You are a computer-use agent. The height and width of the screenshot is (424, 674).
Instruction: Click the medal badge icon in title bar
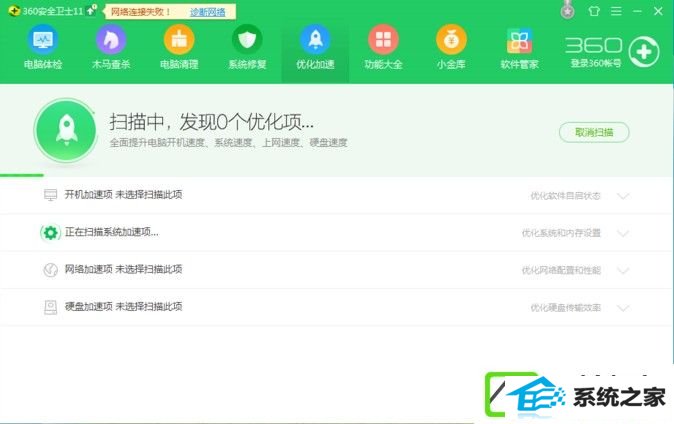pos(567,10)
